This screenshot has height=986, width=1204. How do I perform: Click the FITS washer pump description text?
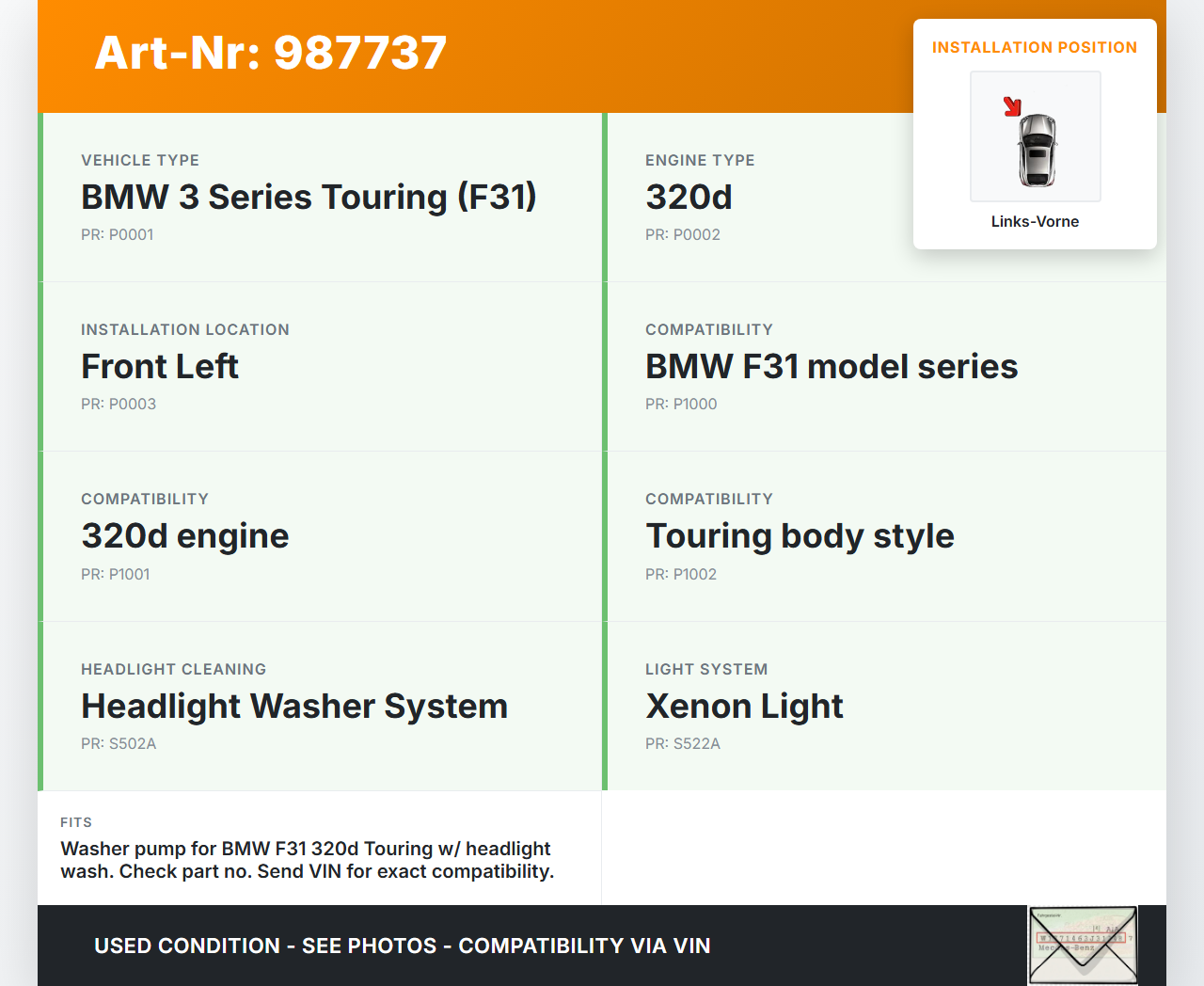coord(307,860)
